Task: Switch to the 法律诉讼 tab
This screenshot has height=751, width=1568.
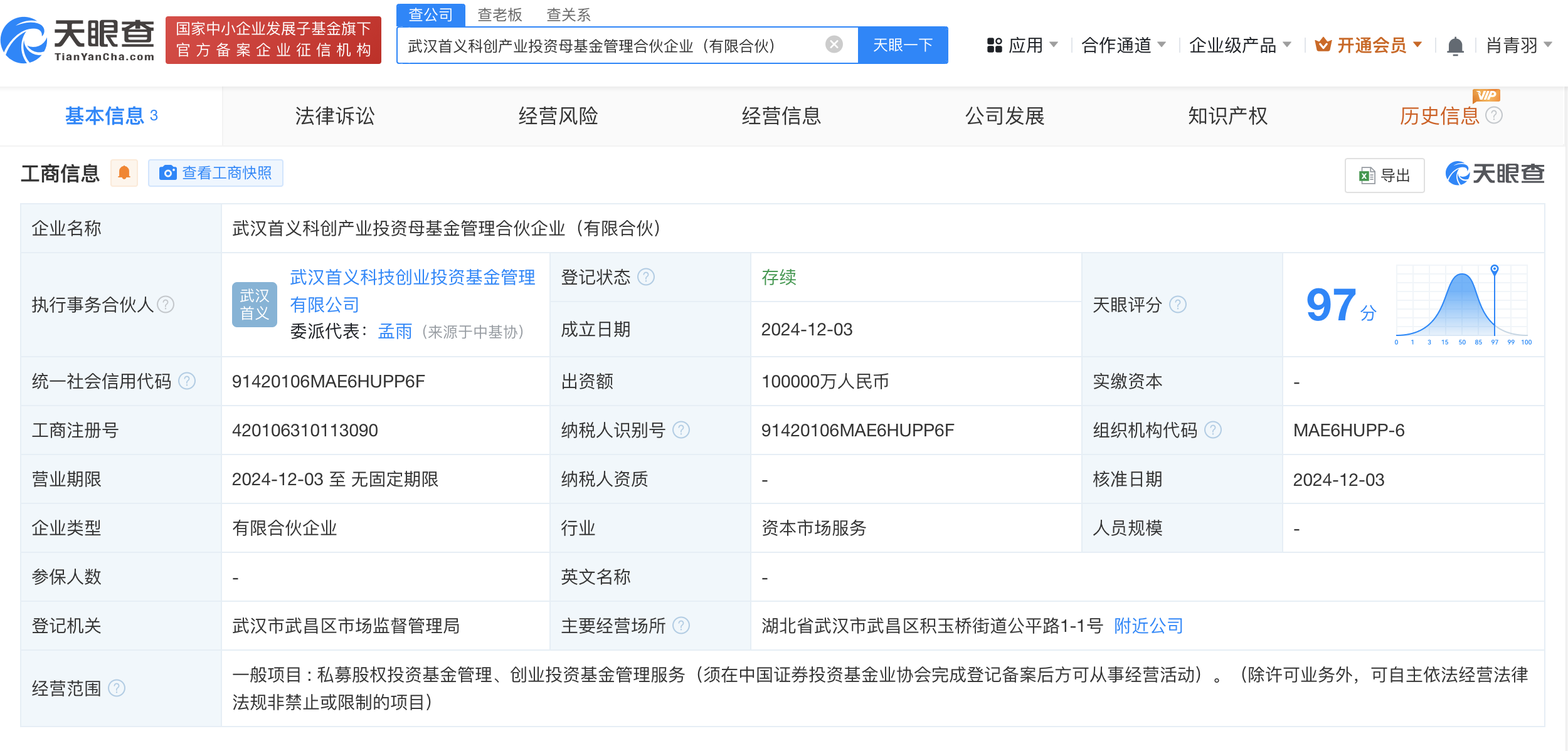Action: click(335, 116)
